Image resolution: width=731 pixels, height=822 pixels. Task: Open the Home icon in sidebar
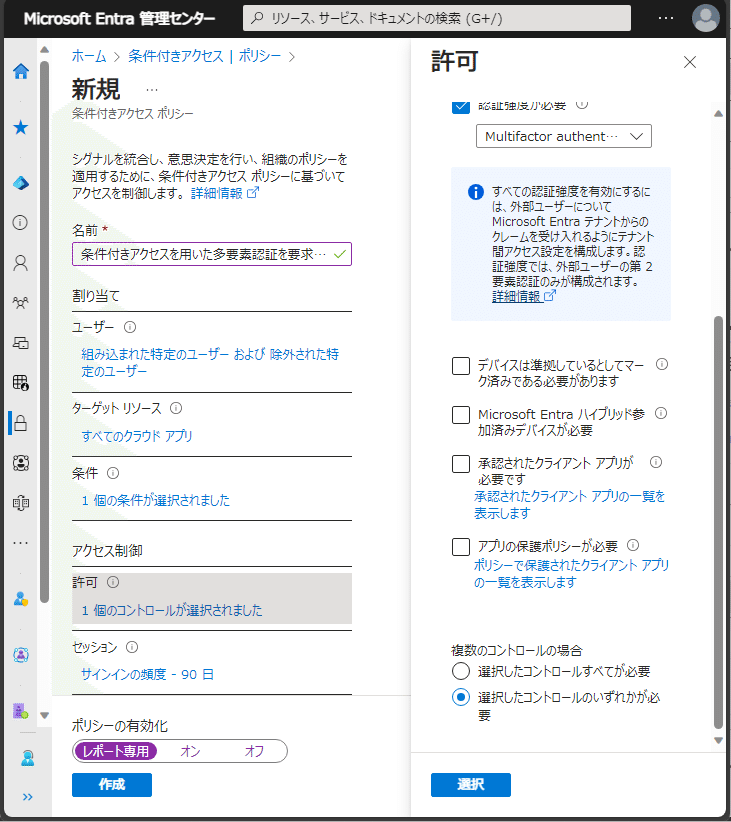[21, 71]
